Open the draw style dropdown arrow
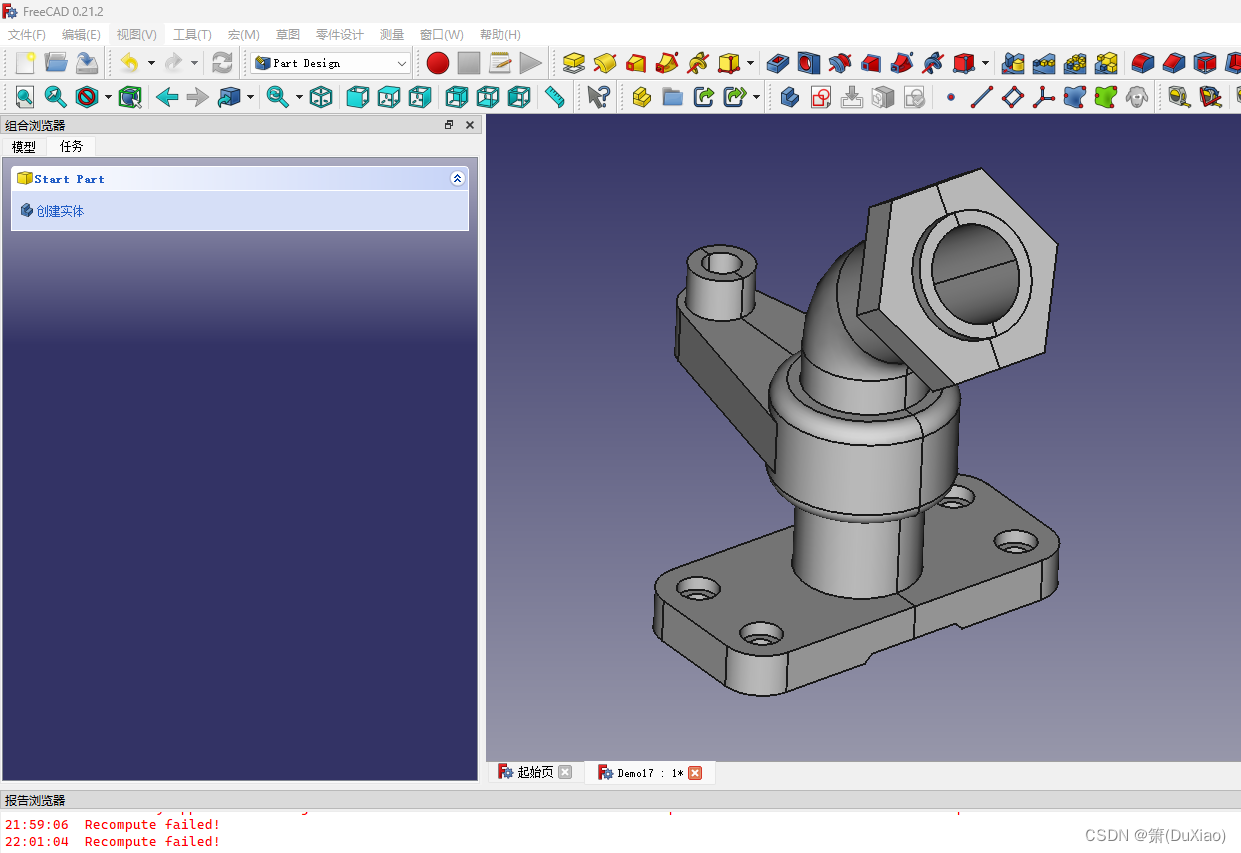1241x853 pixels. pos(108,97)
